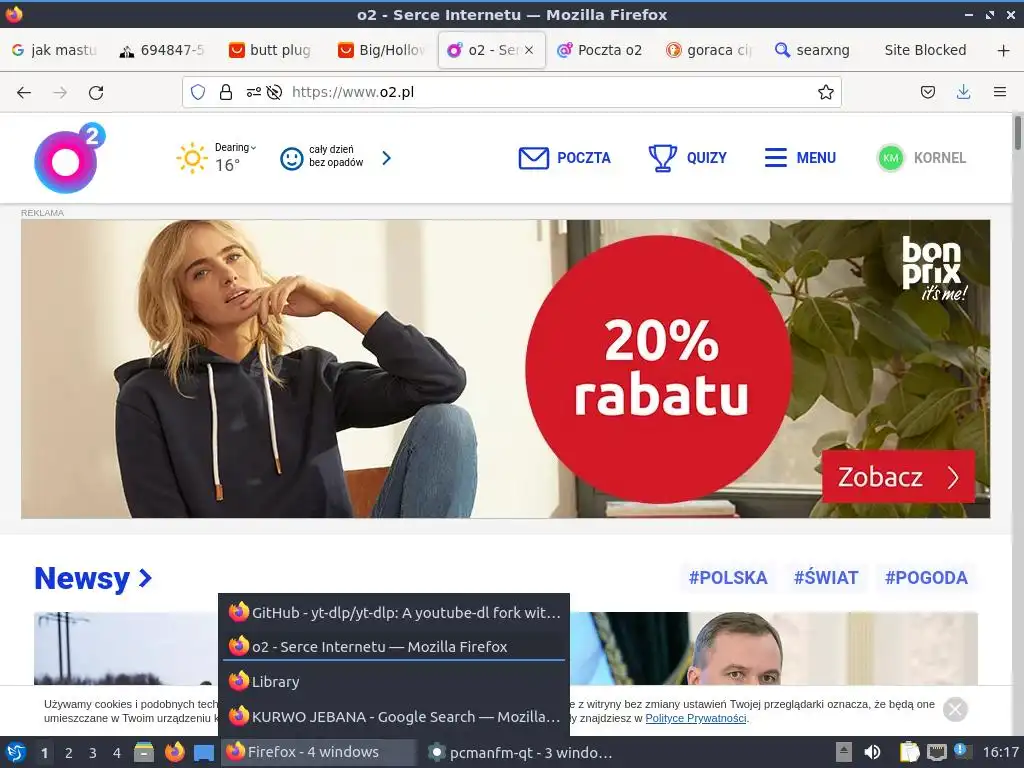
Task: Switch to the 'jak mastu' Google tab
Action: (55, 50)
